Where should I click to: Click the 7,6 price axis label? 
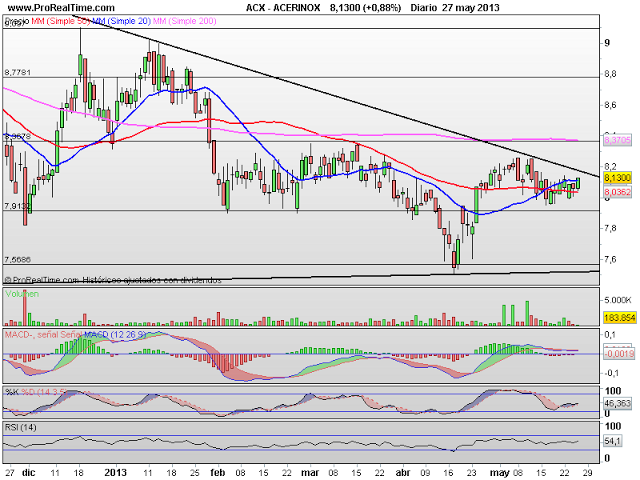(610, 259)
